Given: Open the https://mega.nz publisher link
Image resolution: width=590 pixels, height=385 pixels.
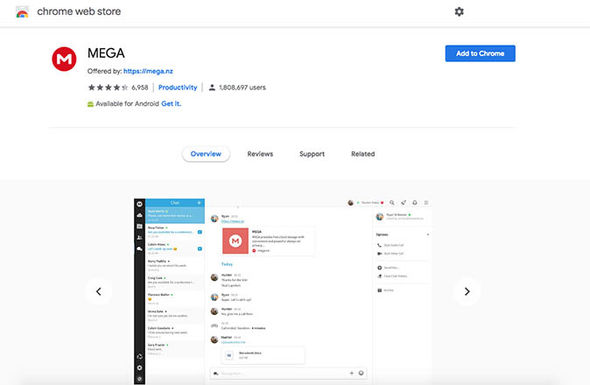Looking at the screenshot, I should point(148,71).
